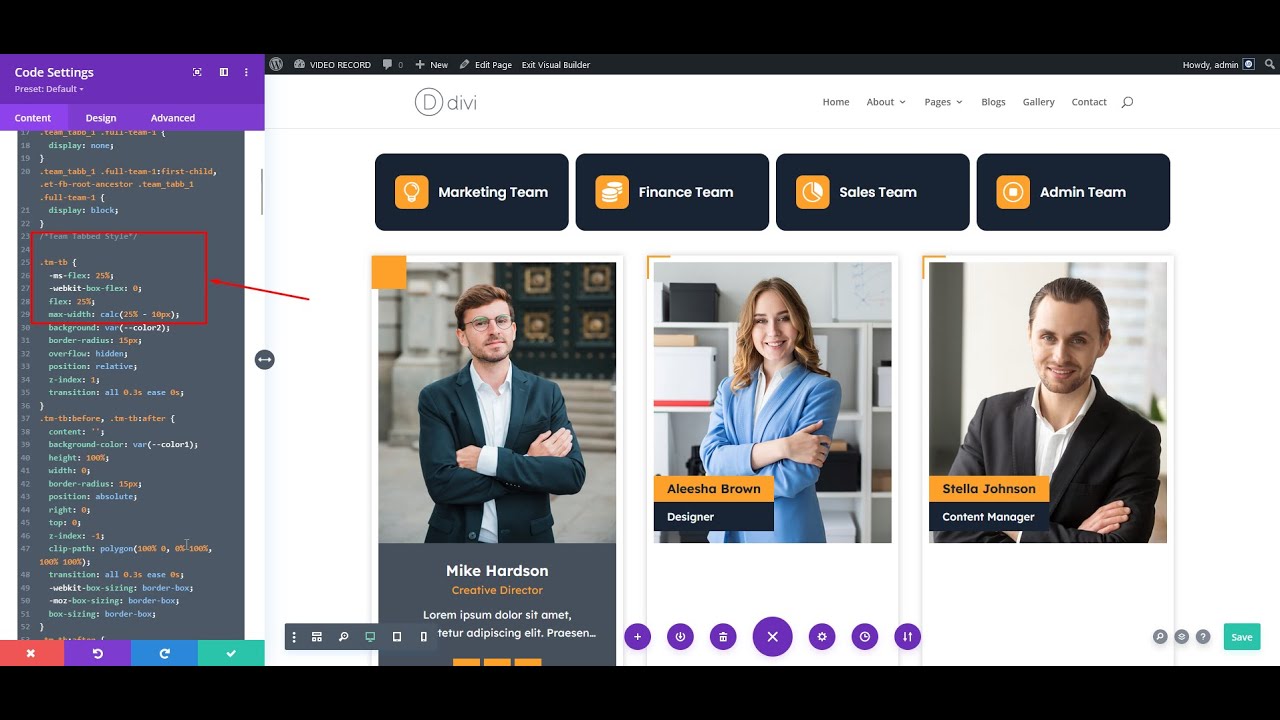Select the Sales Team tab
Viewport: 1280px width, 720px height.
point(873,192)
